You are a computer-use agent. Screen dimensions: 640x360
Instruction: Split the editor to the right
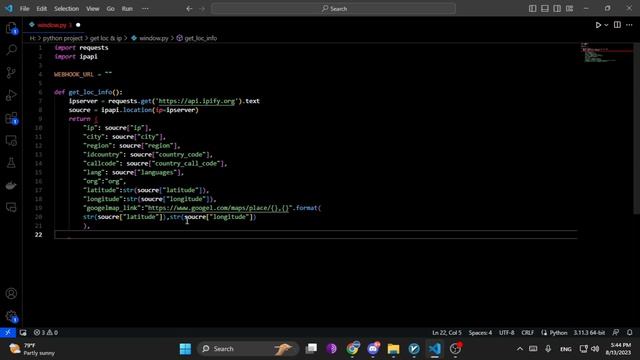617,25
